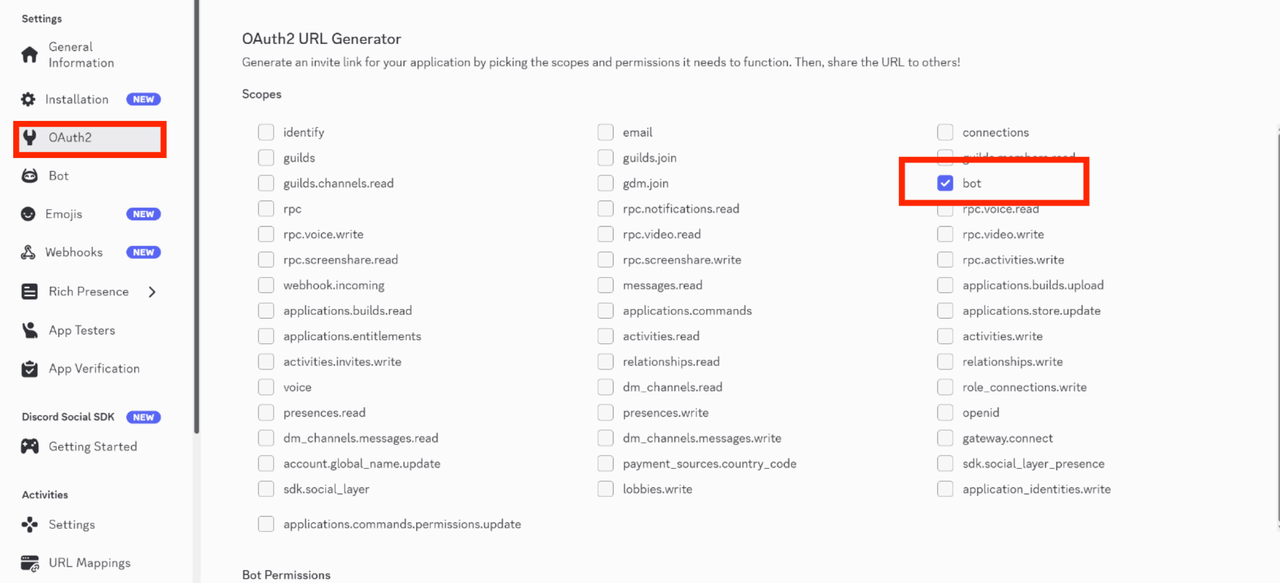This screenshot has width=1280, height=583.
Task: Check the connections scope checkbox
Action: pos(945,132)
